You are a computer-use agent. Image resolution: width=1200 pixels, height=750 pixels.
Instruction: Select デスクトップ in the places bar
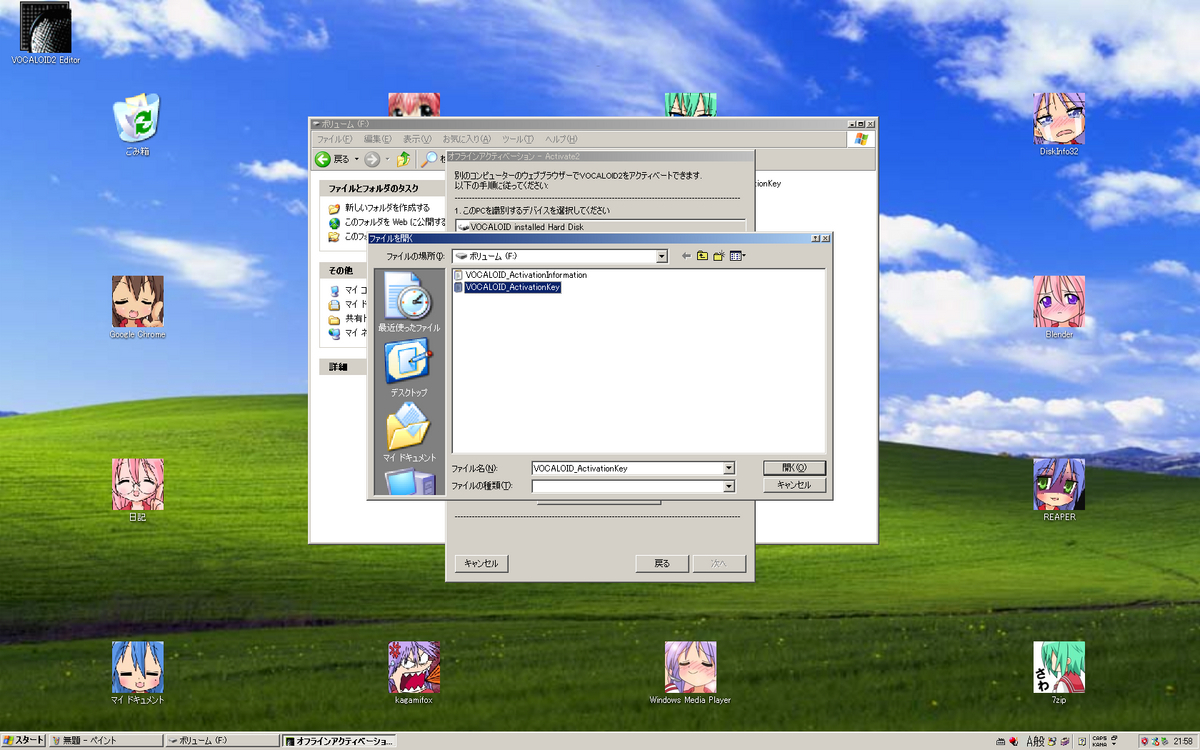[x=409, y=368]
